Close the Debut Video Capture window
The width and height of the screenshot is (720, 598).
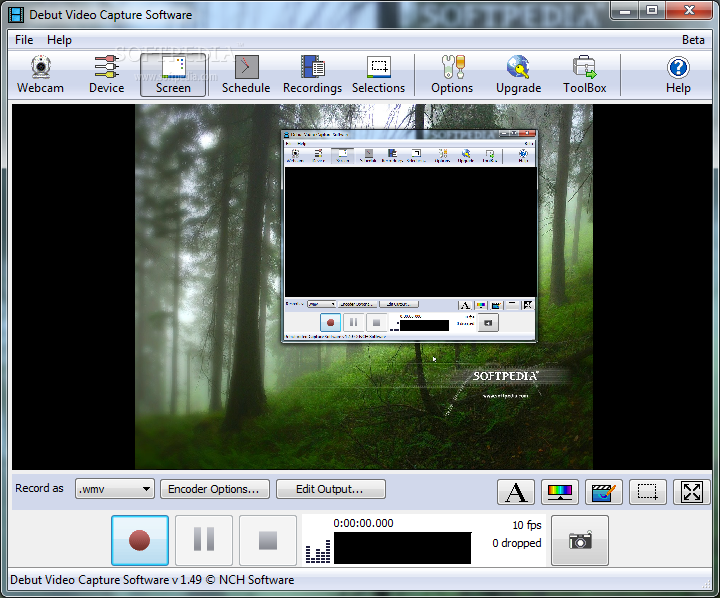click(689, 10)
